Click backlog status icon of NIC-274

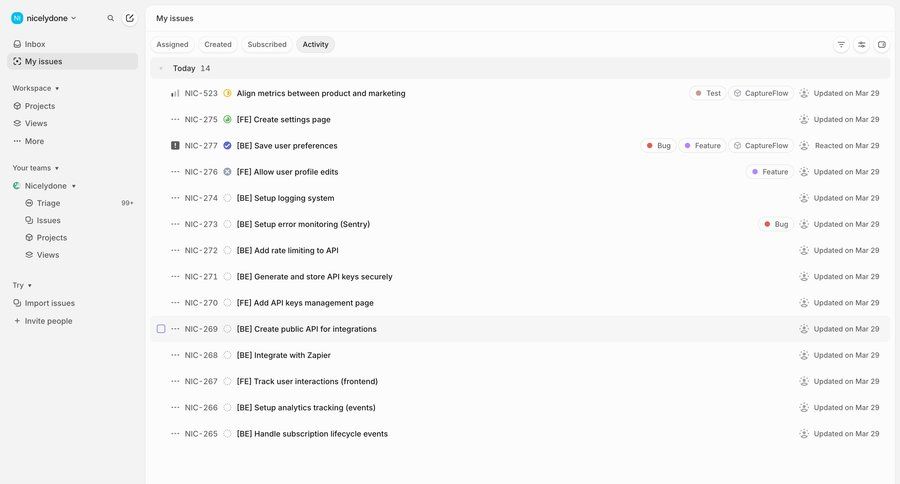click(x=227, y=198)
